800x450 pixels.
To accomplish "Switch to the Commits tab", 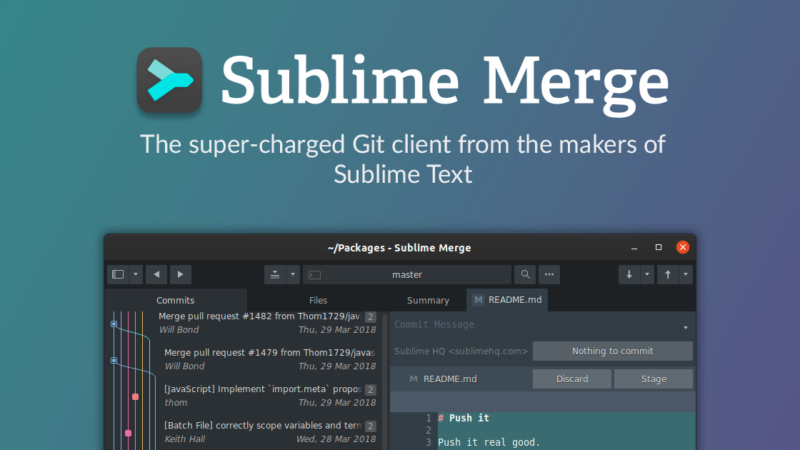I will point(175,300).
